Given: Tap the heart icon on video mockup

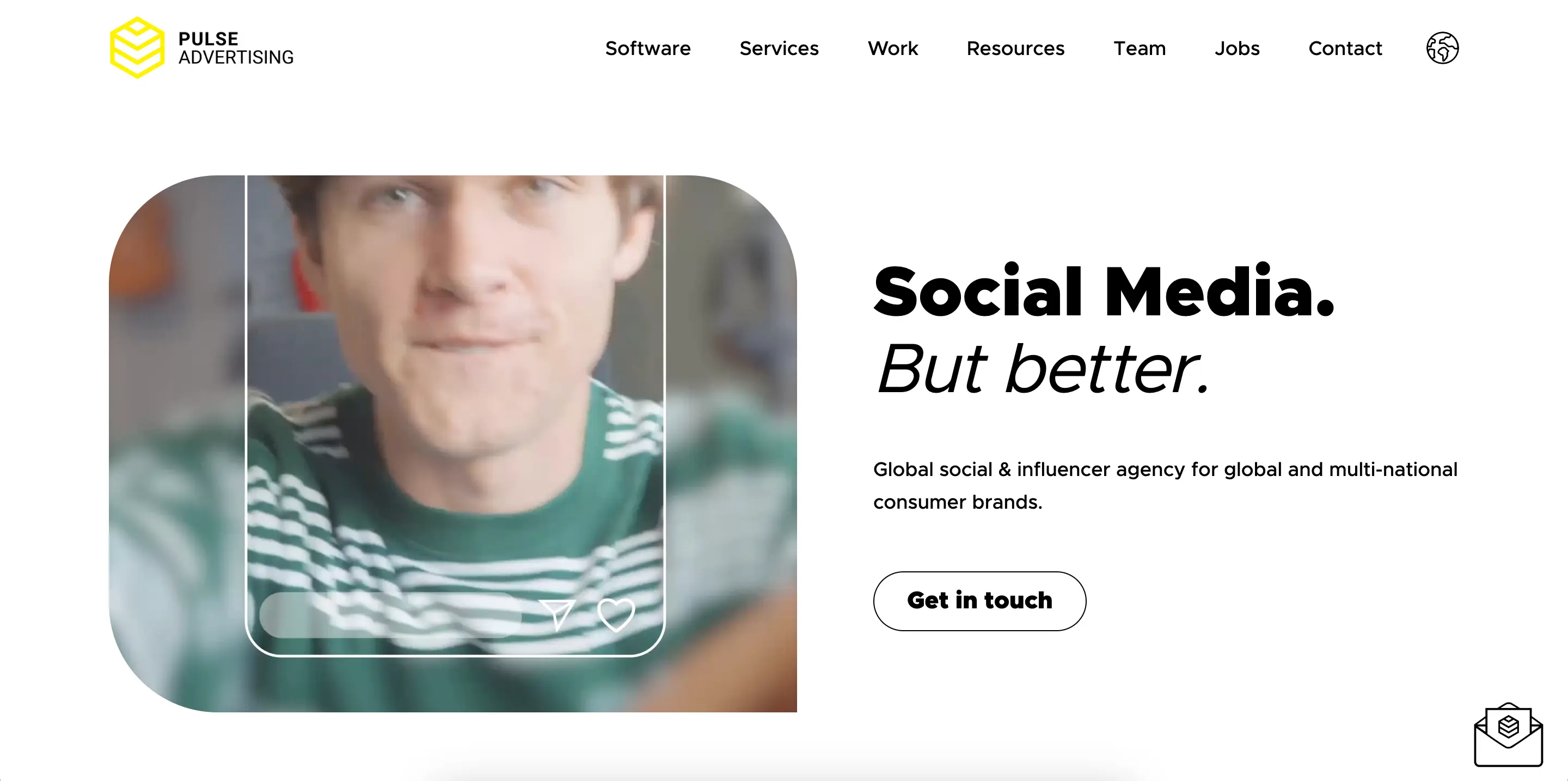Looking at the screenshot, I should (616, 614).
